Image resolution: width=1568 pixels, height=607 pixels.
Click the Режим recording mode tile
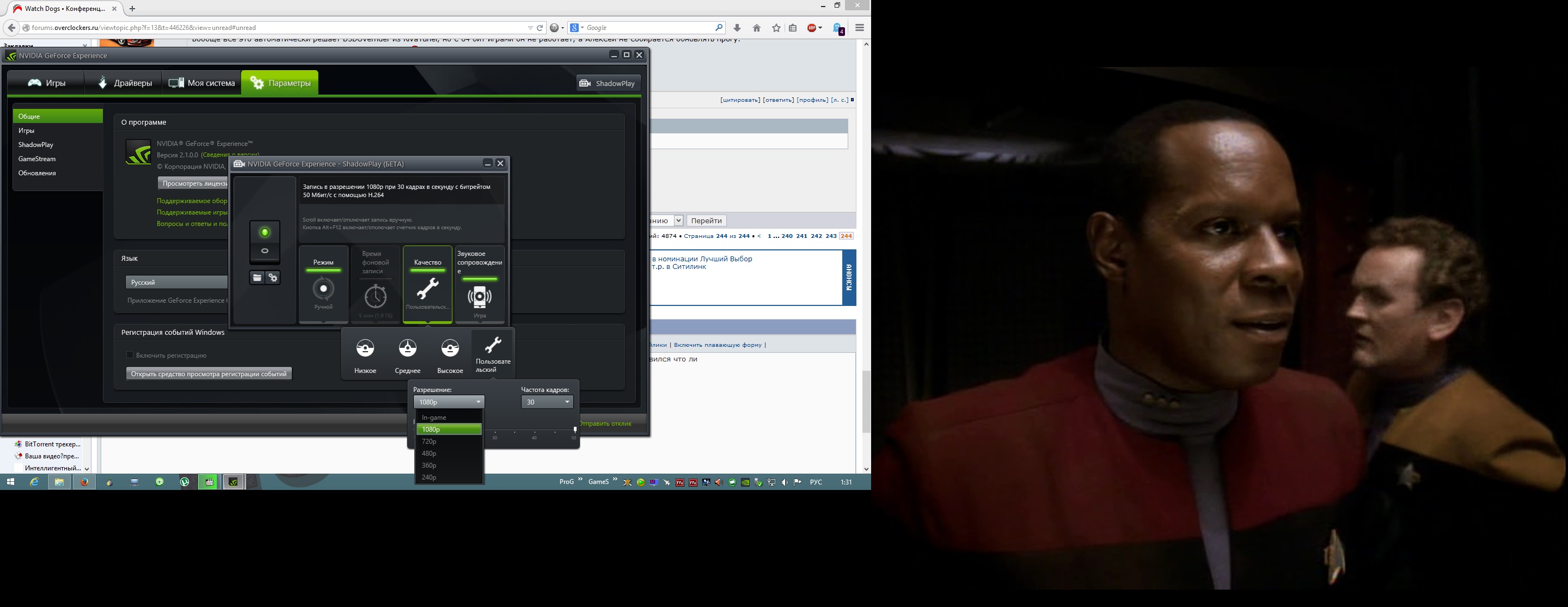point(323,284)
